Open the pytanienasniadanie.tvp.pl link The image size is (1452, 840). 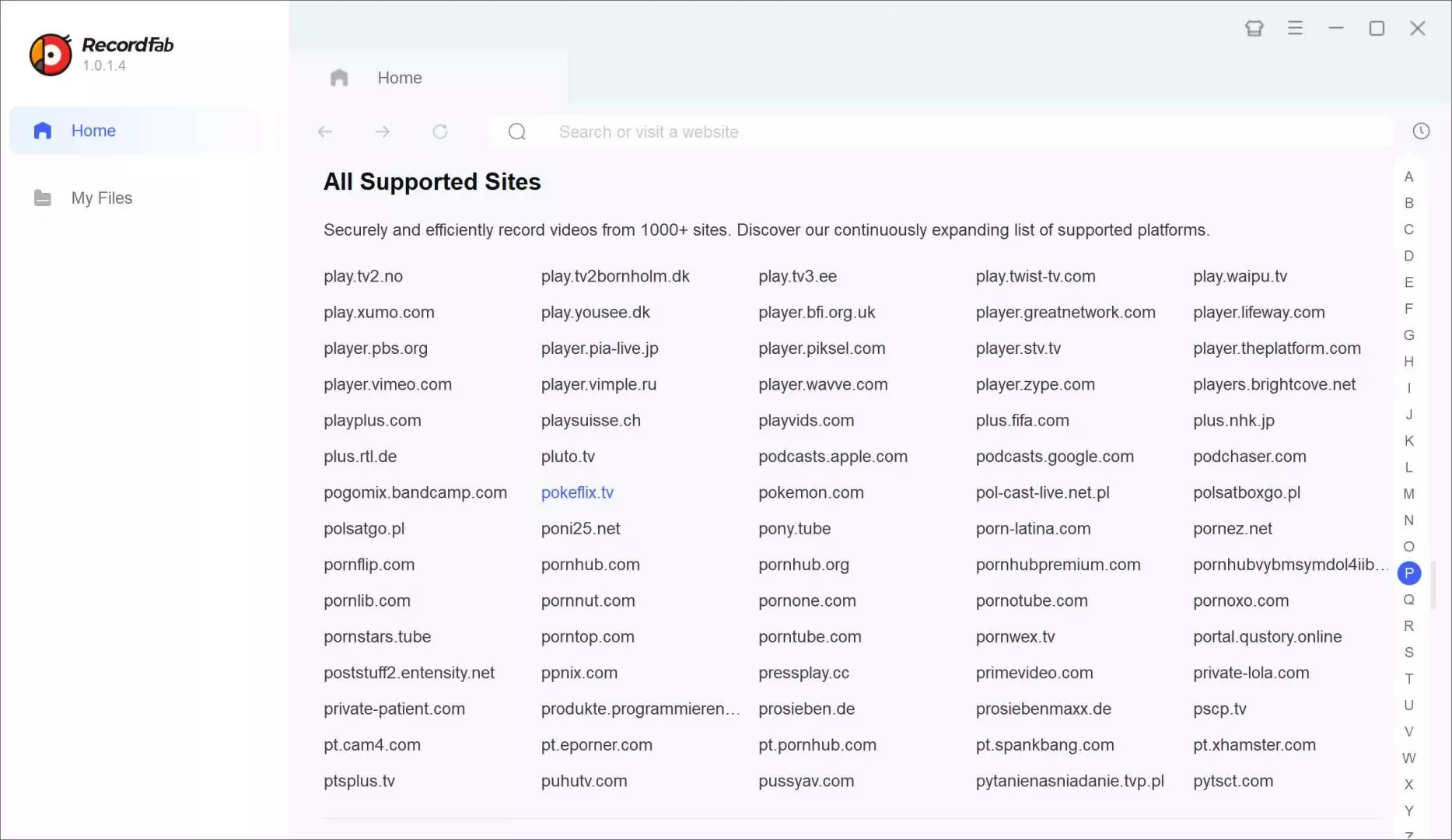point(1069,781)
